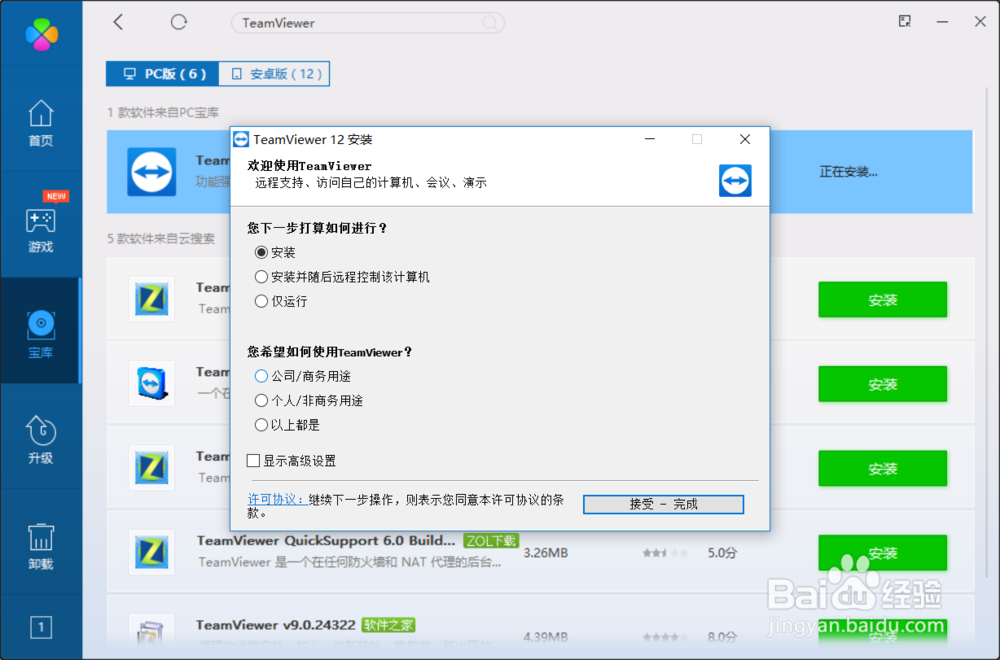
Task: Click the numbered 1 download task icon
Action: click(x=41, y=627)
